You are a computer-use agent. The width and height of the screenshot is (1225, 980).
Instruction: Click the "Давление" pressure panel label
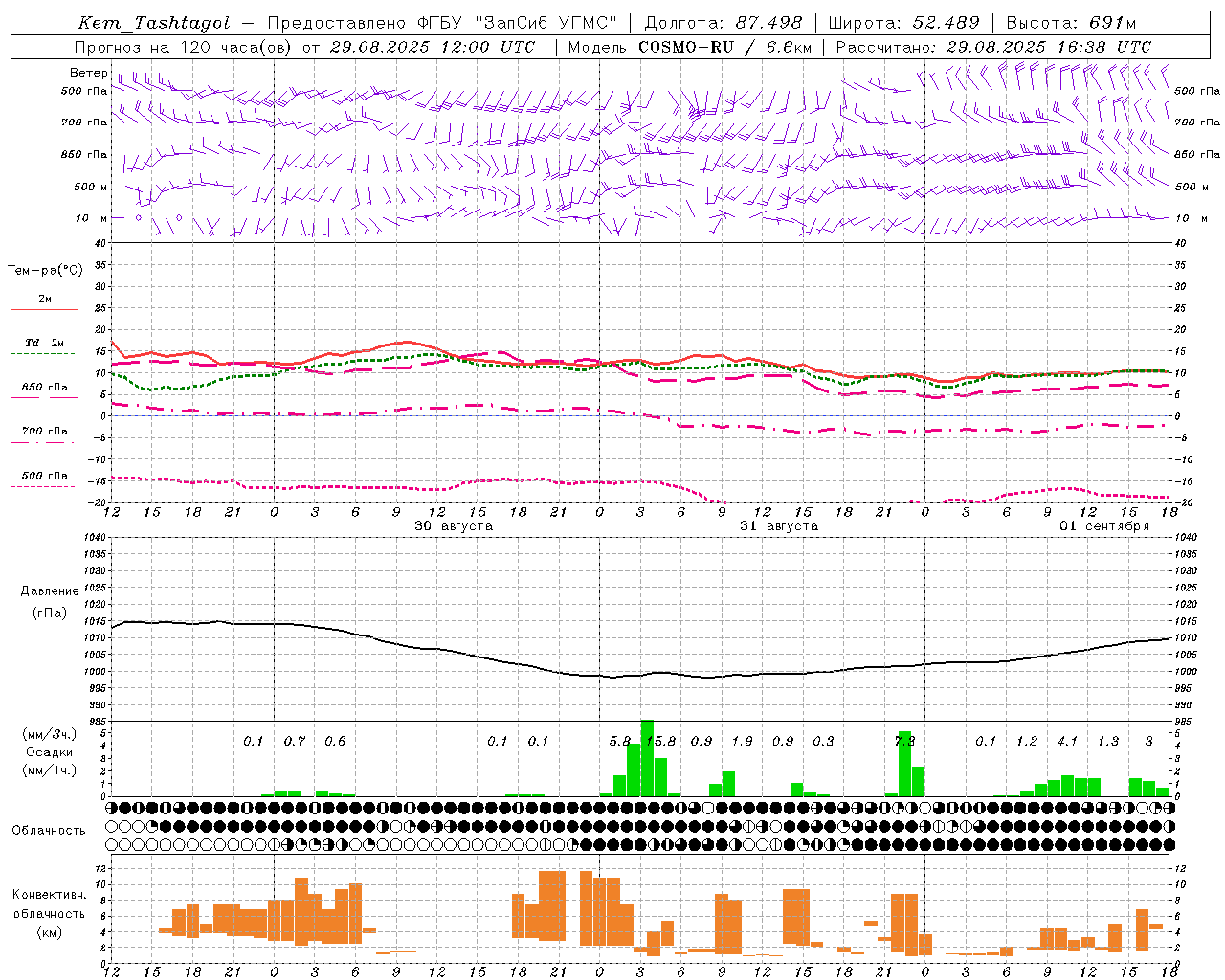pyautogui.click(x=50, y=591)
